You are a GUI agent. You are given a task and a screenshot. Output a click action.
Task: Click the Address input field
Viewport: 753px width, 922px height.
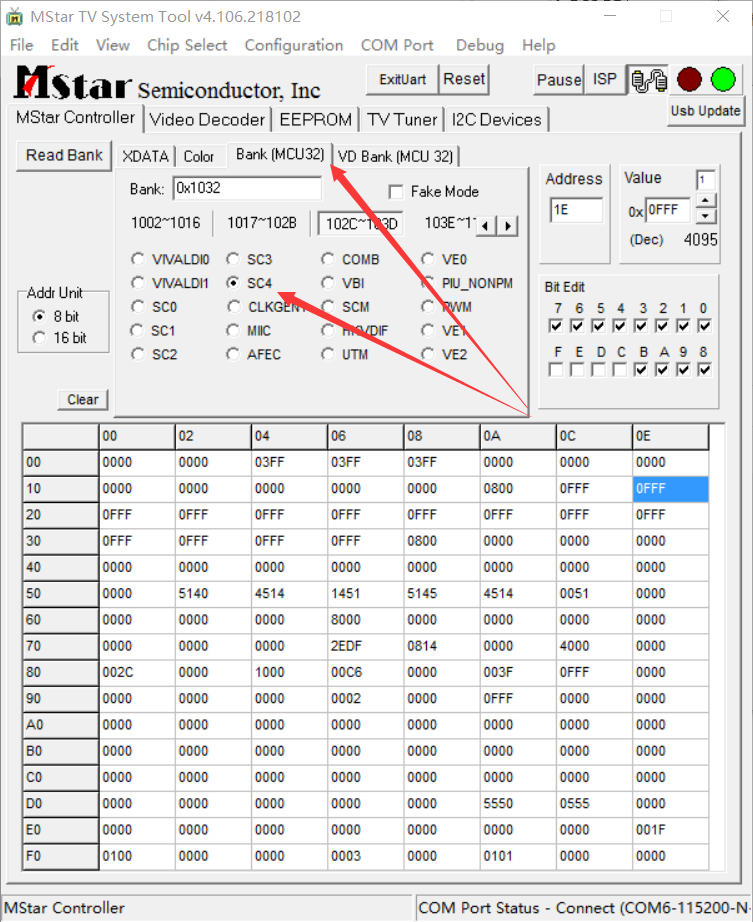point(576,210)
